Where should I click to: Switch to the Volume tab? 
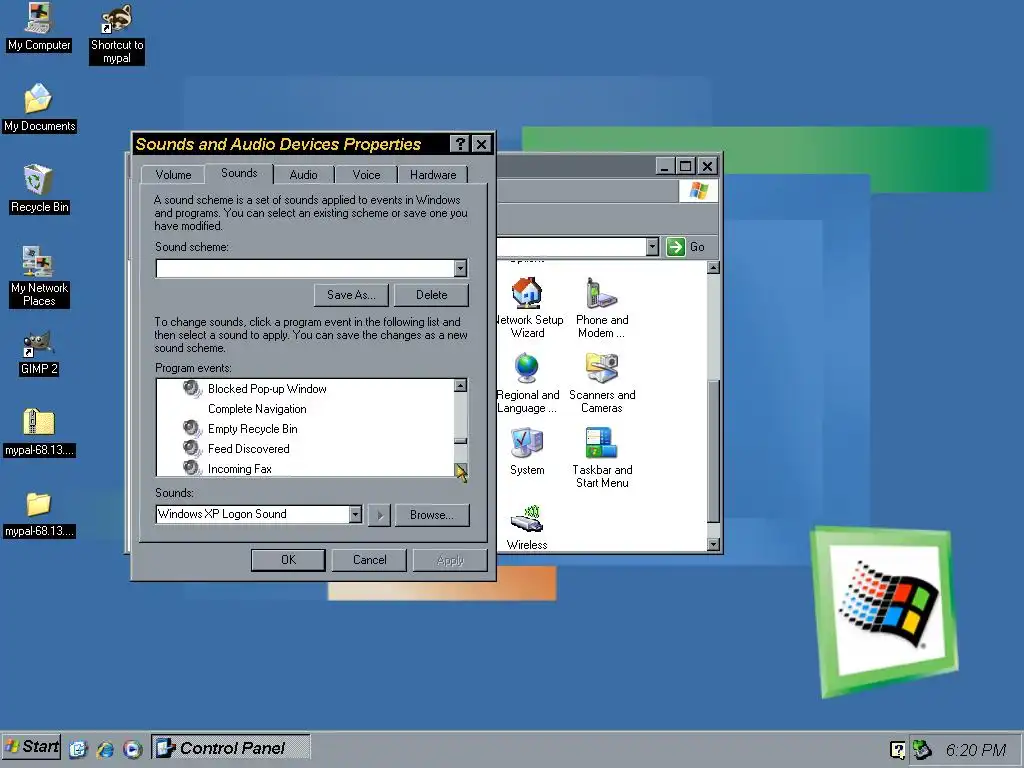(x=173, y=174)
